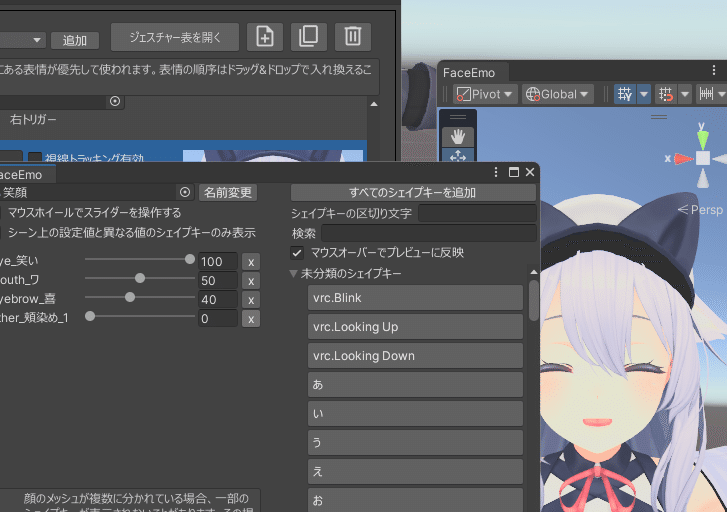Adjust the other_頬染め_1 slider
This screenshot has height=512, width=727.
pos(140,316)
